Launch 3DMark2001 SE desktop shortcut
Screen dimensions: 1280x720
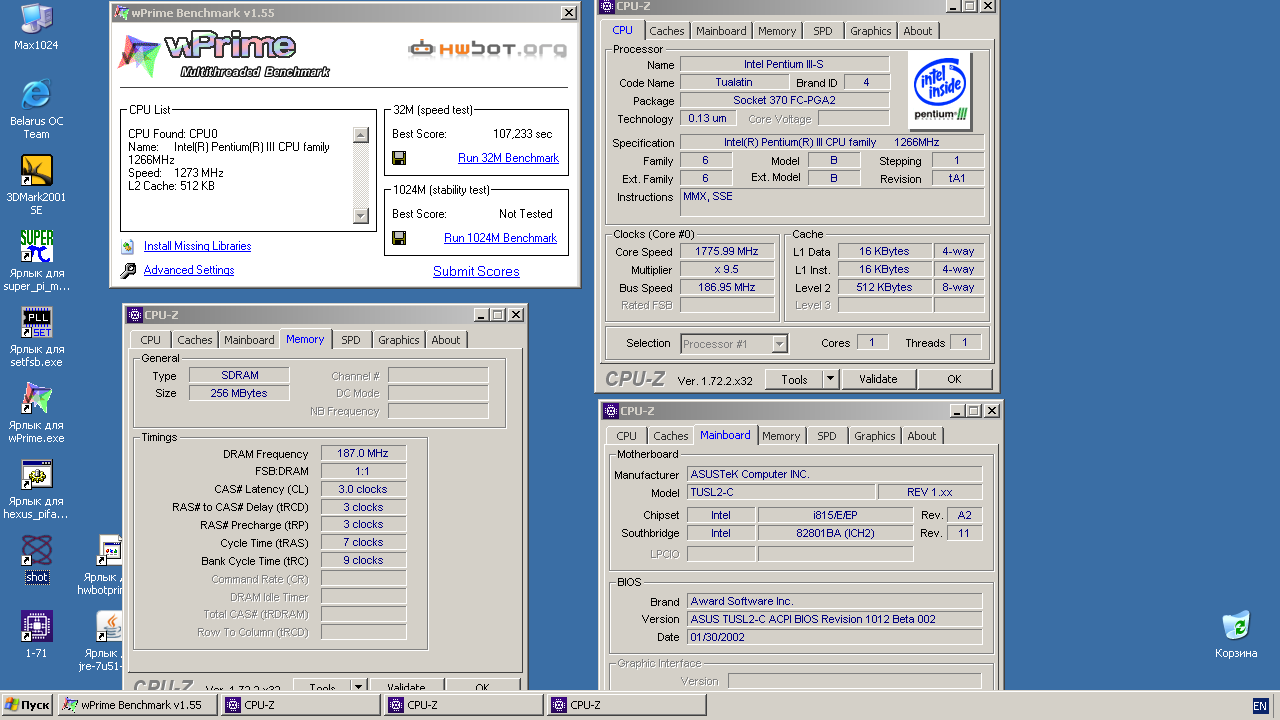click(x=36, y=170)
